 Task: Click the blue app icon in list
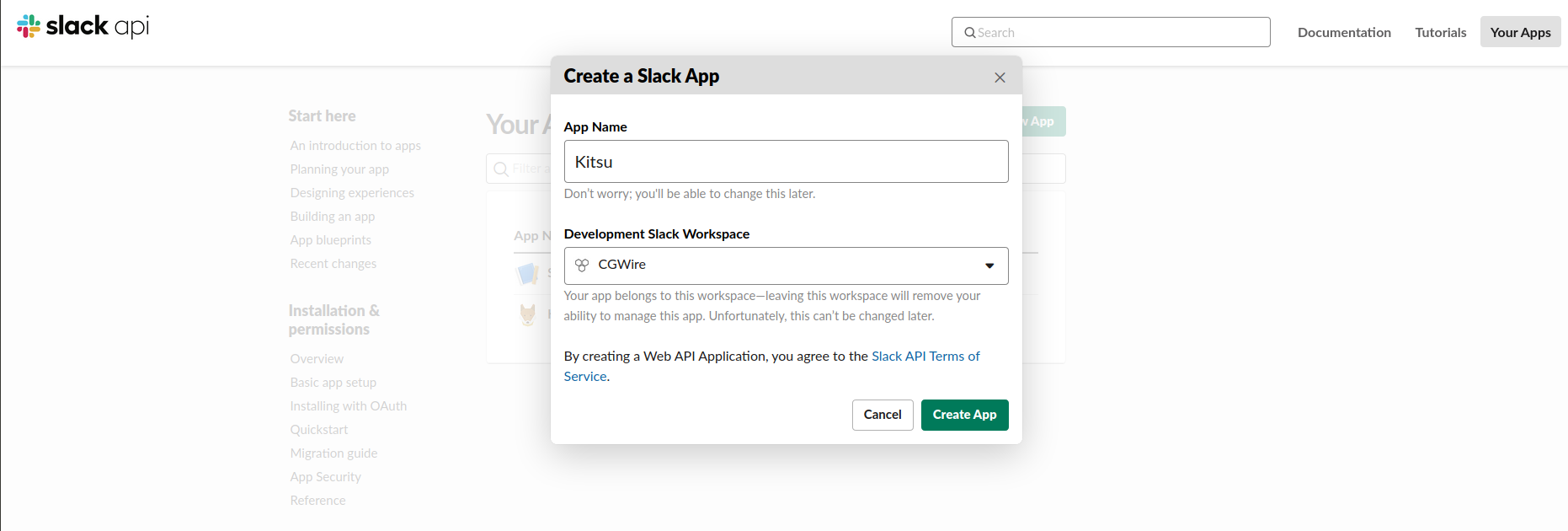coord(528,274)
